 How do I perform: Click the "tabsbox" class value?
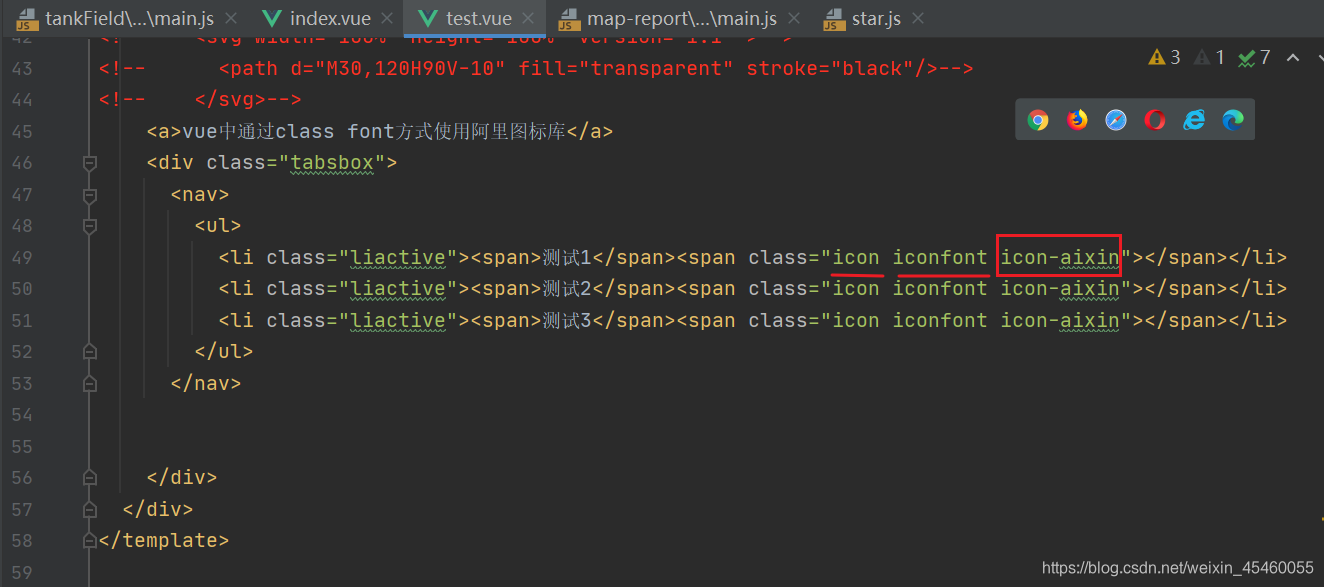331,163
